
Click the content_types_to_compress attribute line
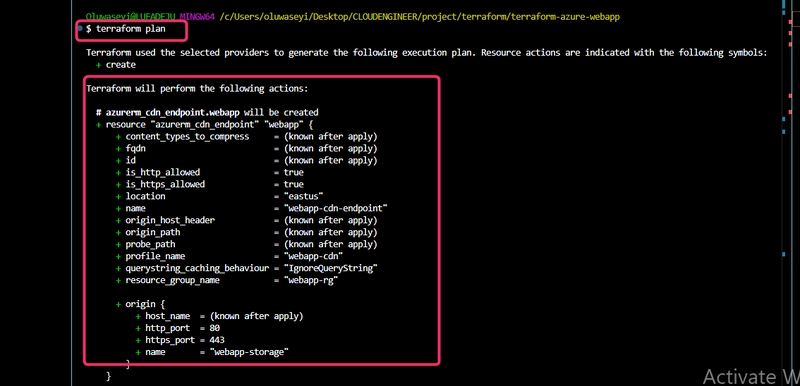coord(246,137)
